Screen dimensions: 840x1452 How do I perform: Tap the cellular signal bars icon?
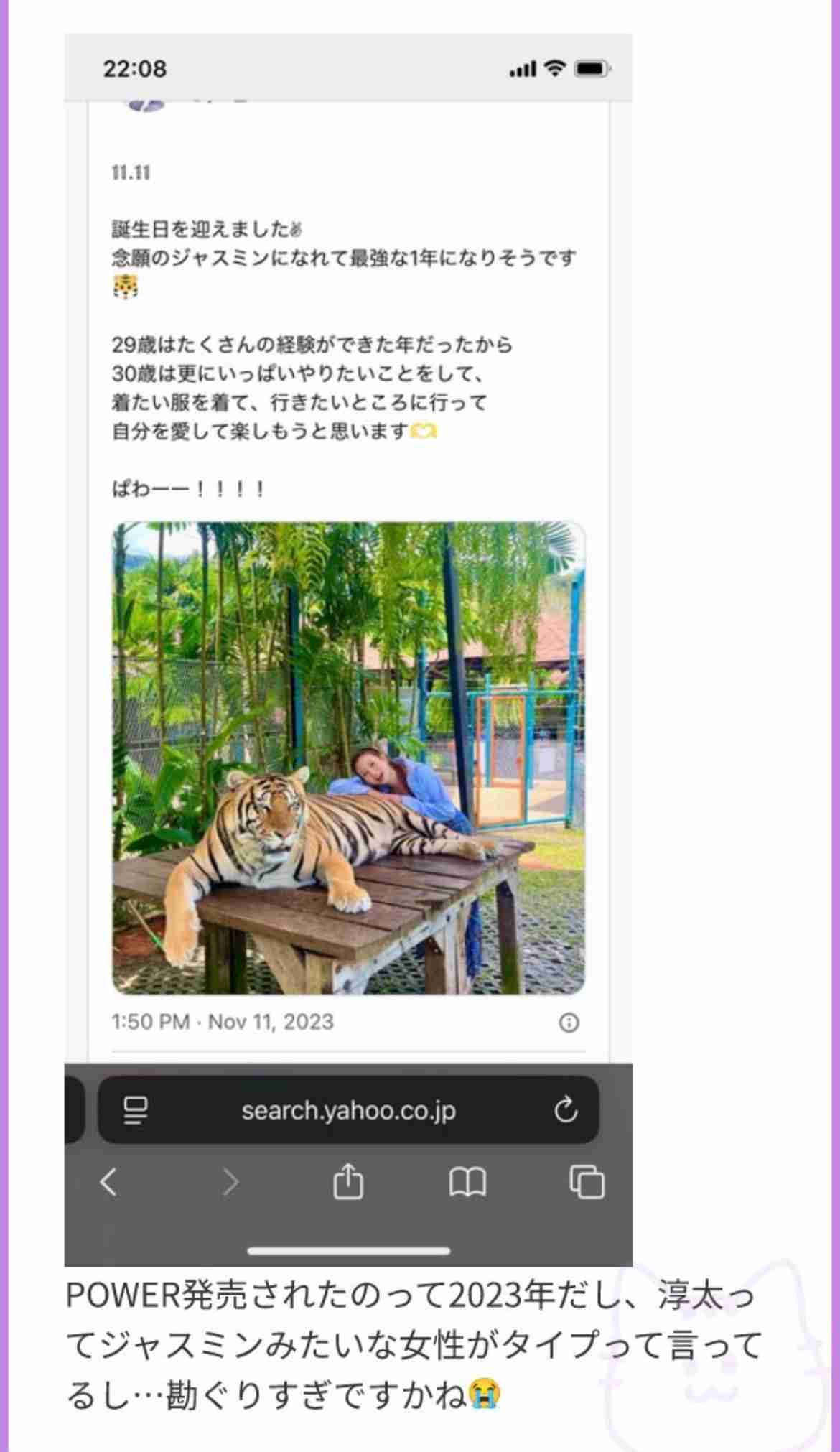523,70
